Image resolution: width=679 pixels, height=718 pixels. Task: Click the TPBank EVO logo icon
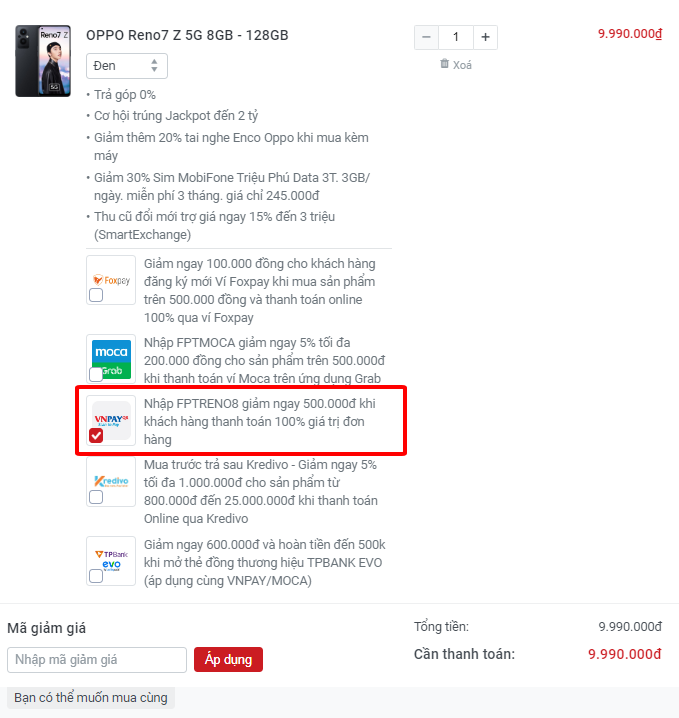click(x=111, y=561)
